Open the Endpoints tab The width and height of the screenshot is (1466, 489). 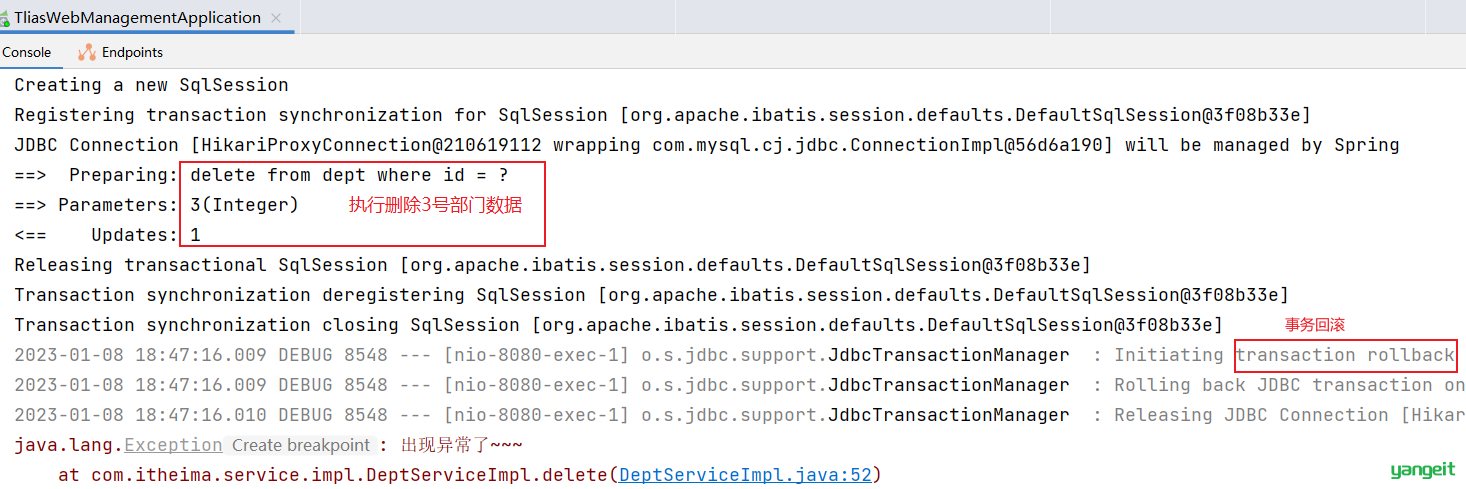(x=120, y=52)
